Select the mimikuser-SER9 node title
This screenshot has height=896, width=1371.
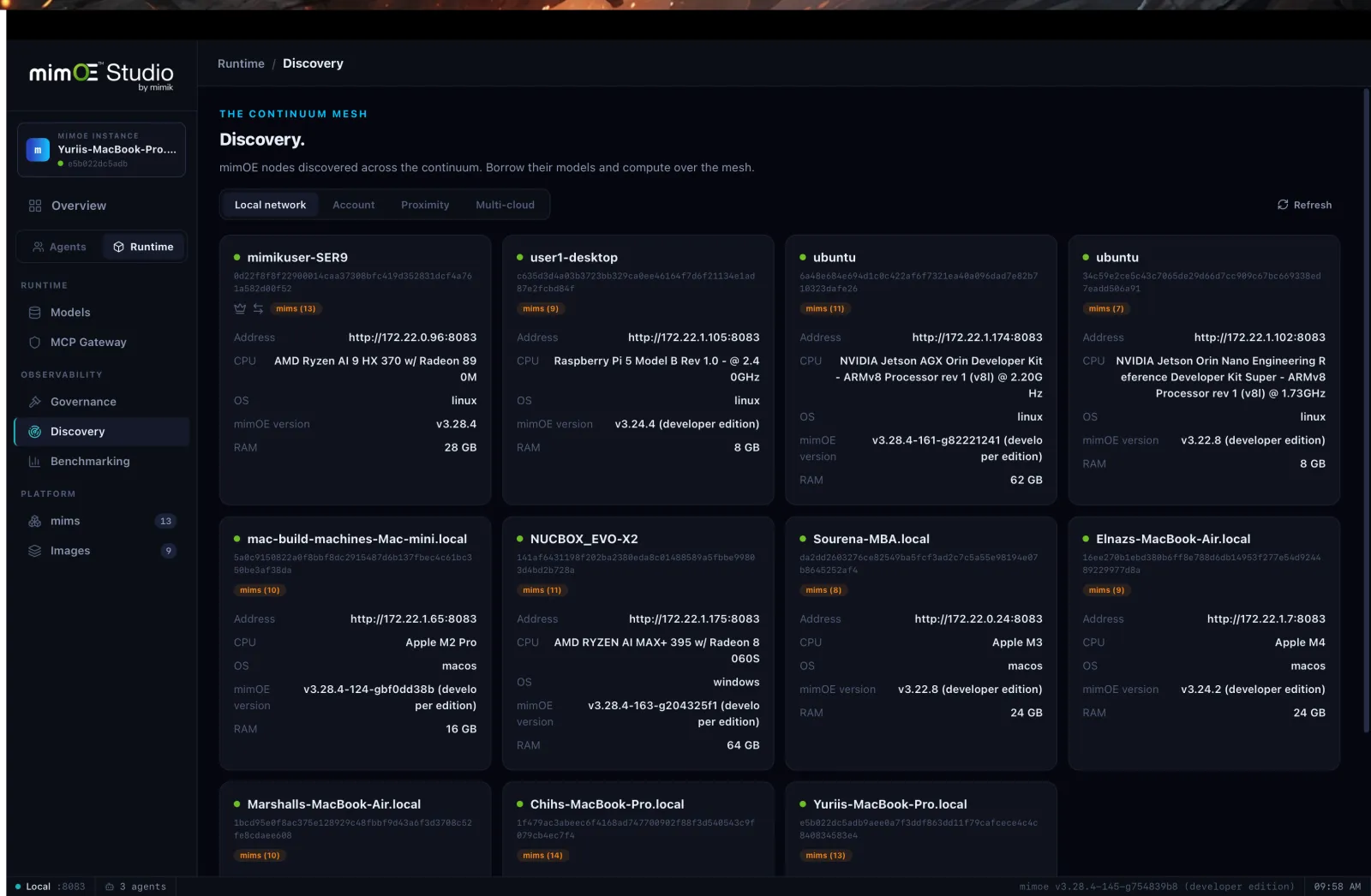297,257
